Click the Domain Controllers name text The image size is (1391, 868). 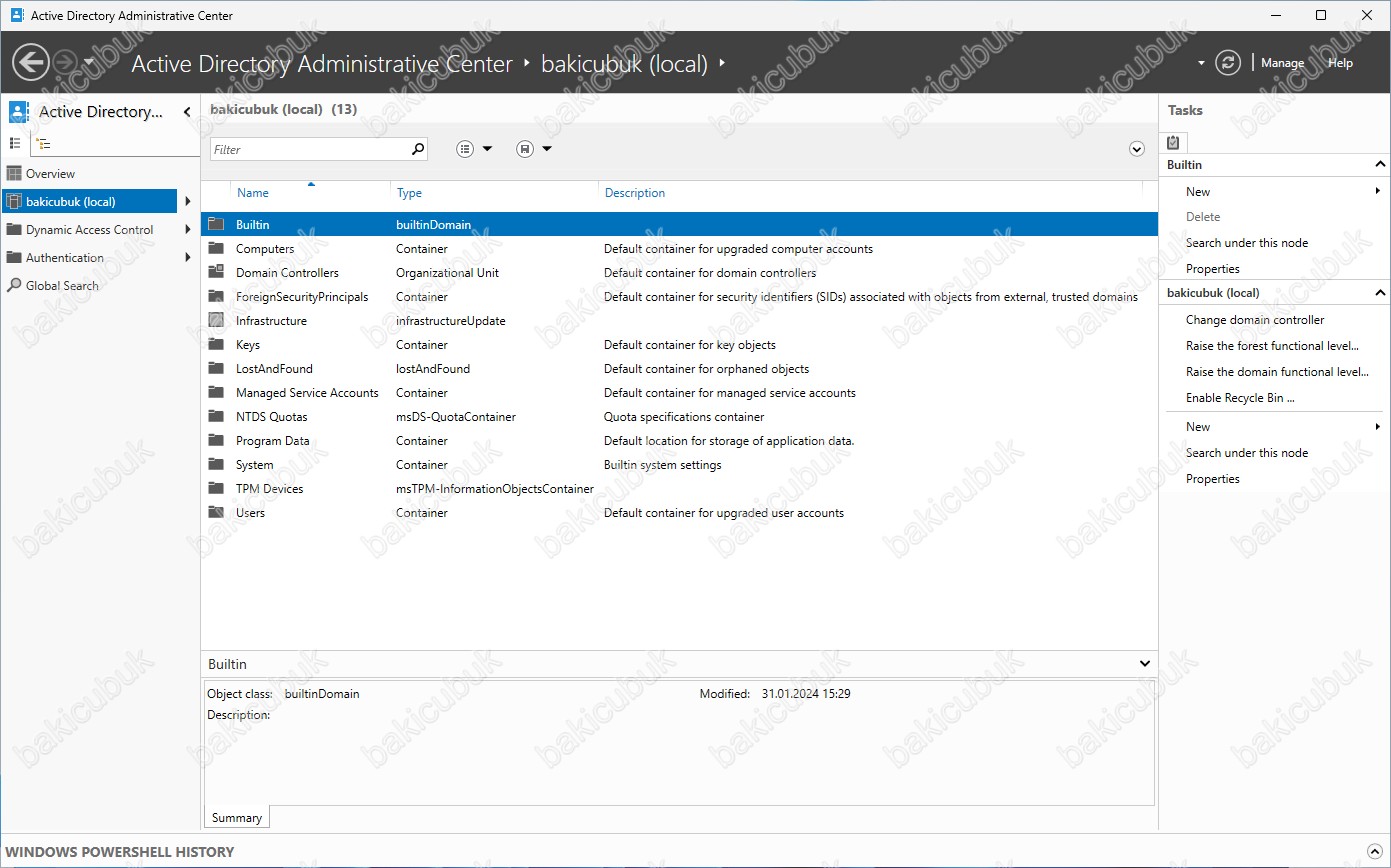[x=287, y=273]
